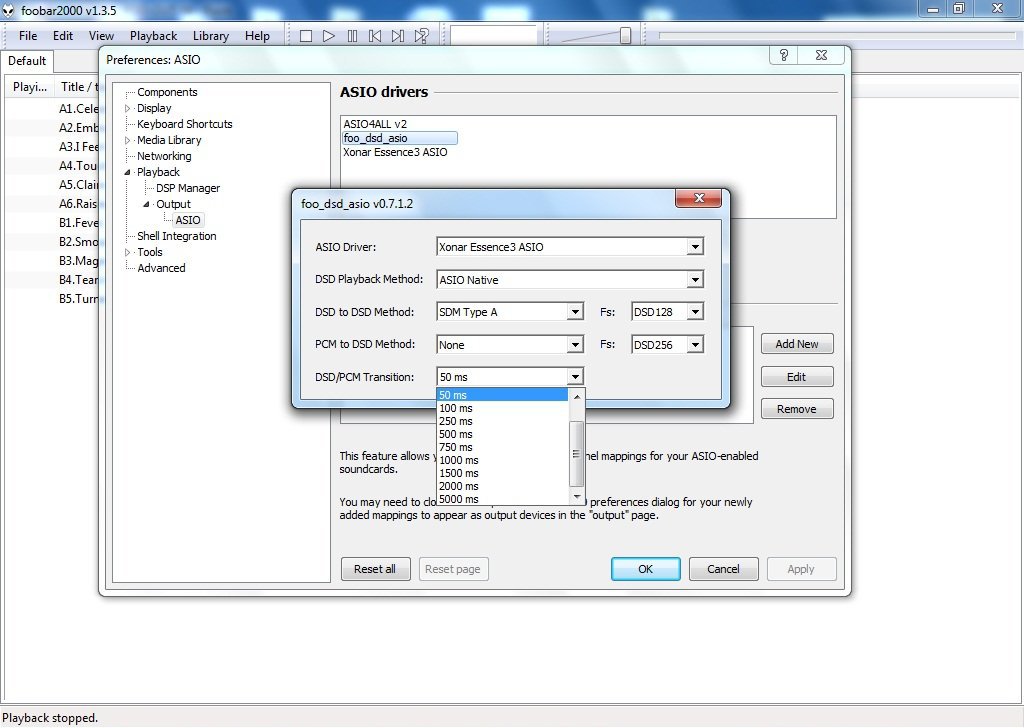1024x728 pixels.
Task: Open the PCM to DSD Method dropdown
Action: point(575,345)
